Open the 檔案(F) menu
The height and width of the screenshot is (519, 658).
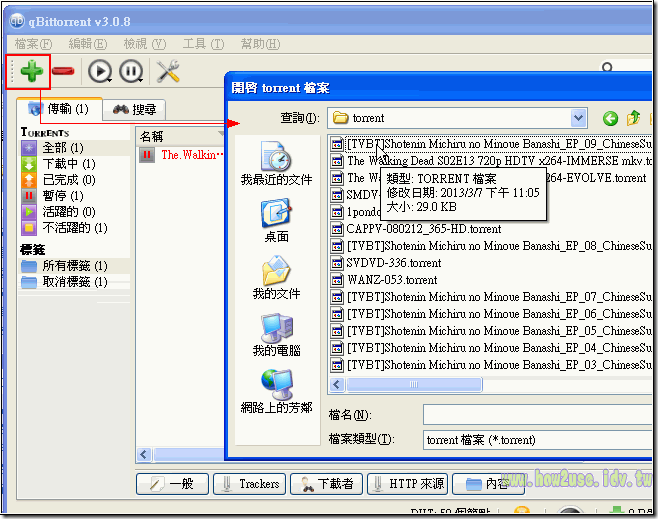tap(34, 44)
